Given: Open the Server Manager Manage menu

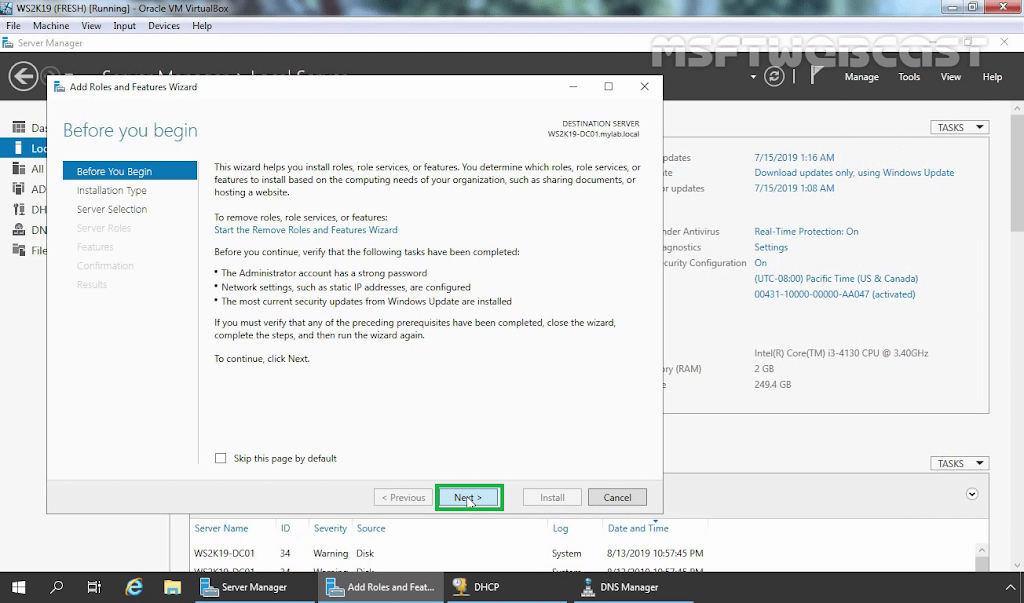Looking at the screenshot, I should (x=861, y=77).
